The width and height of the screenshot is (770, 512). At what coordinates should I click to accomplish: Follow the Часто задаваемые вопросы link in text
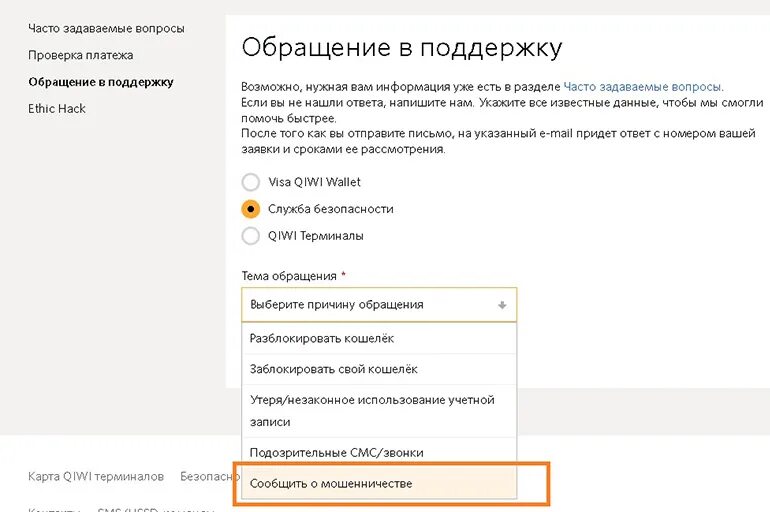click(643, 87)
